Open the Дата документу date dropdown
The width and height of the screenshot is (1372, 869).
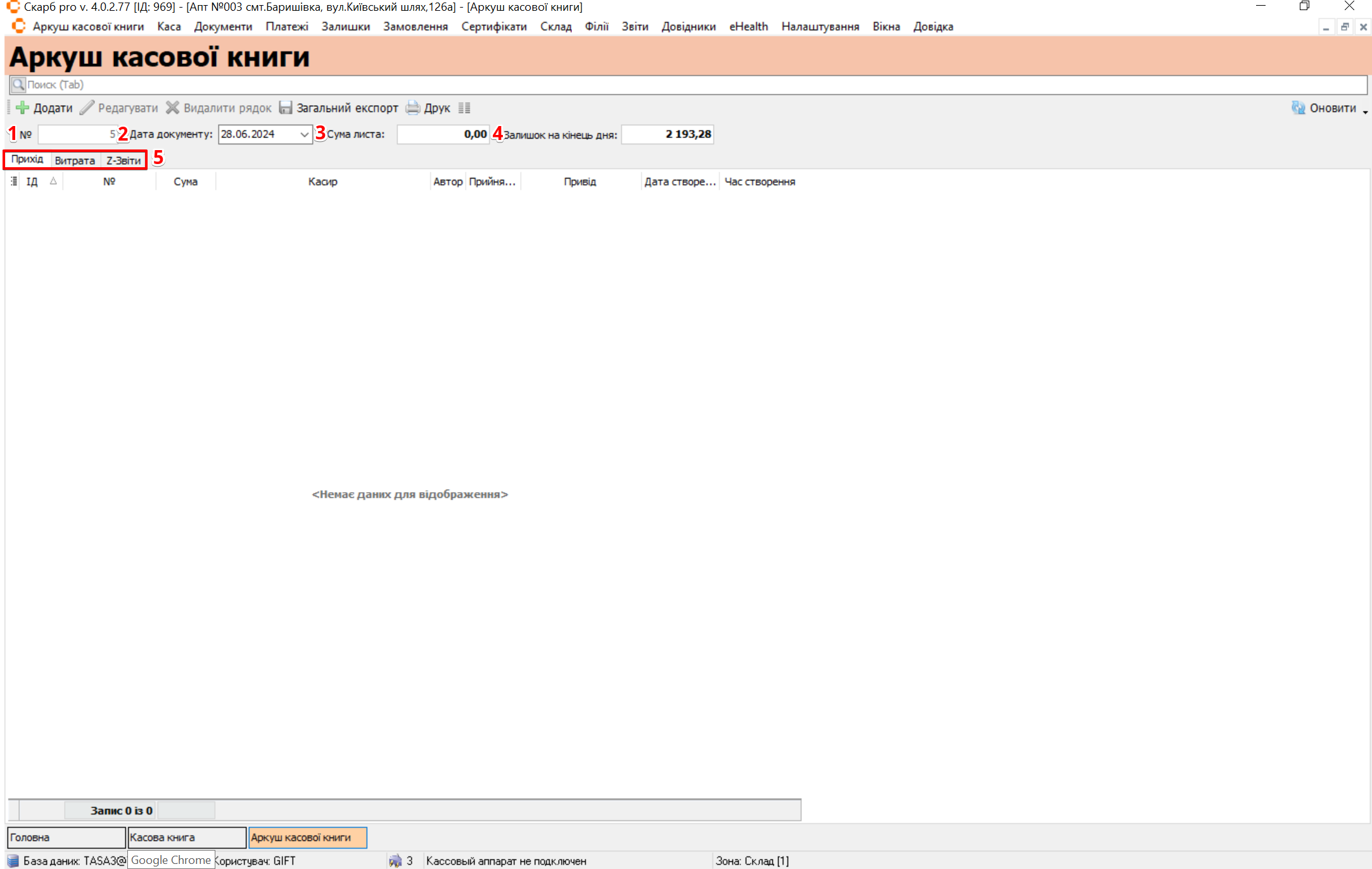point(304,134)
